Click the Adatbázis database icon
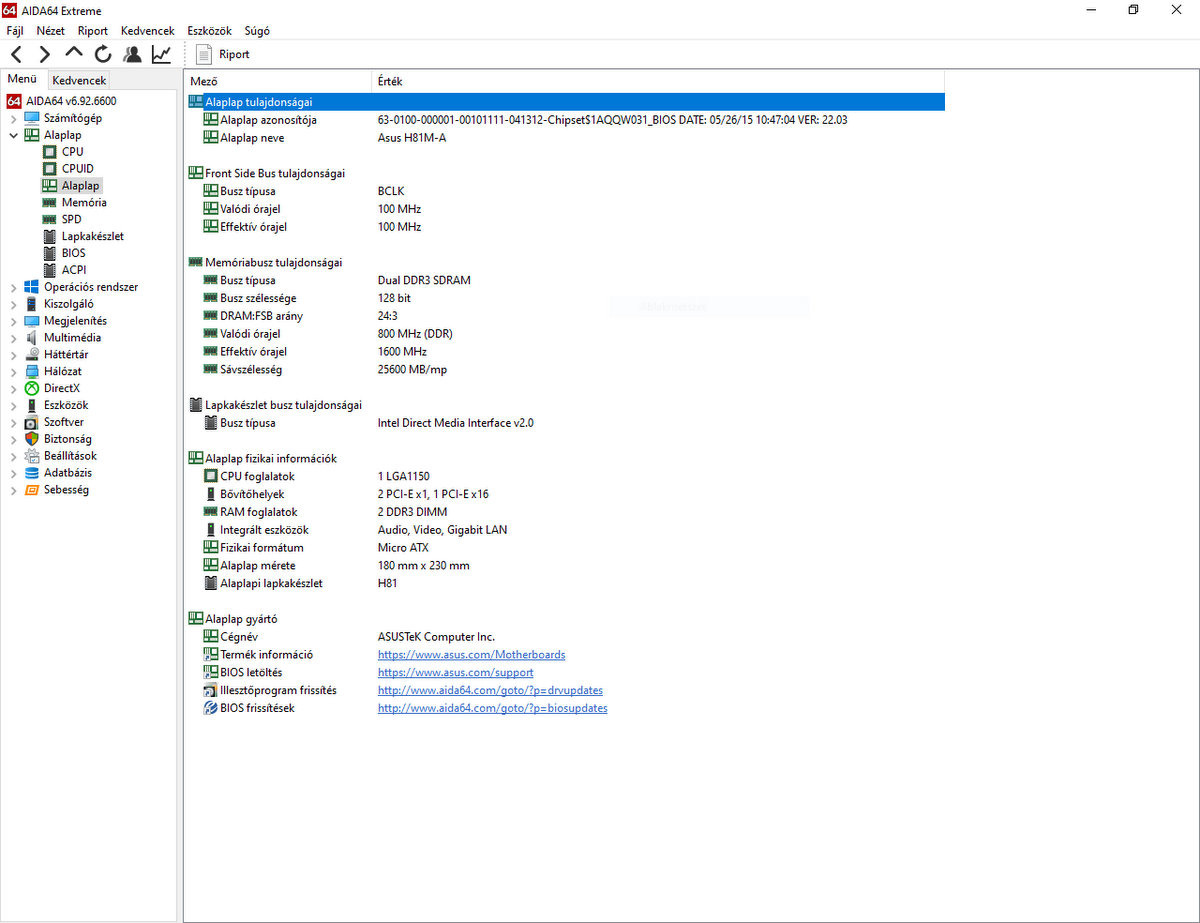Viewport: 1200px width, 923px height. (32, 473)
